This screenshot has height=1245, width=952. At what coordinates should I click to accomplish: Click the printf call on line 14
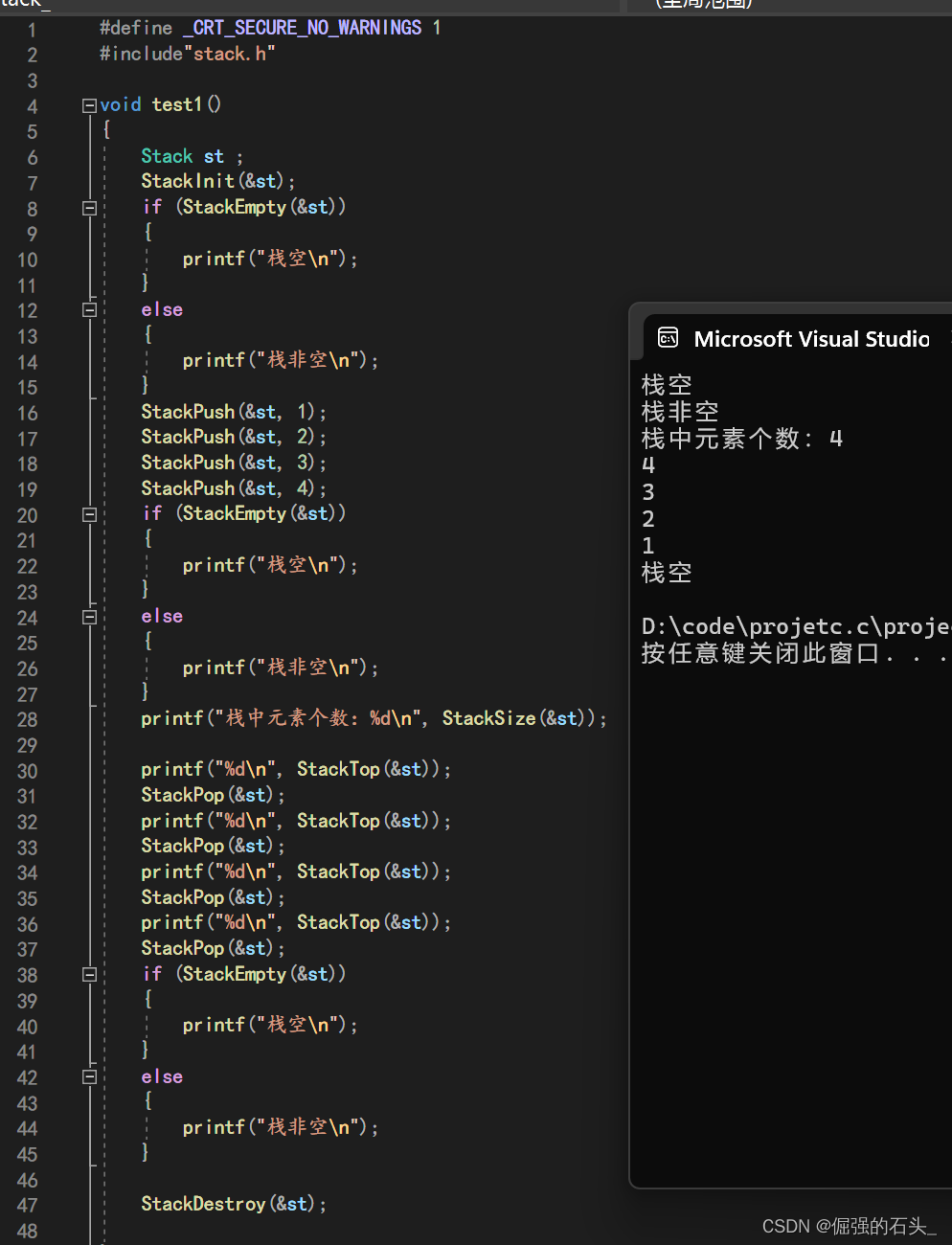click(281, 360)
